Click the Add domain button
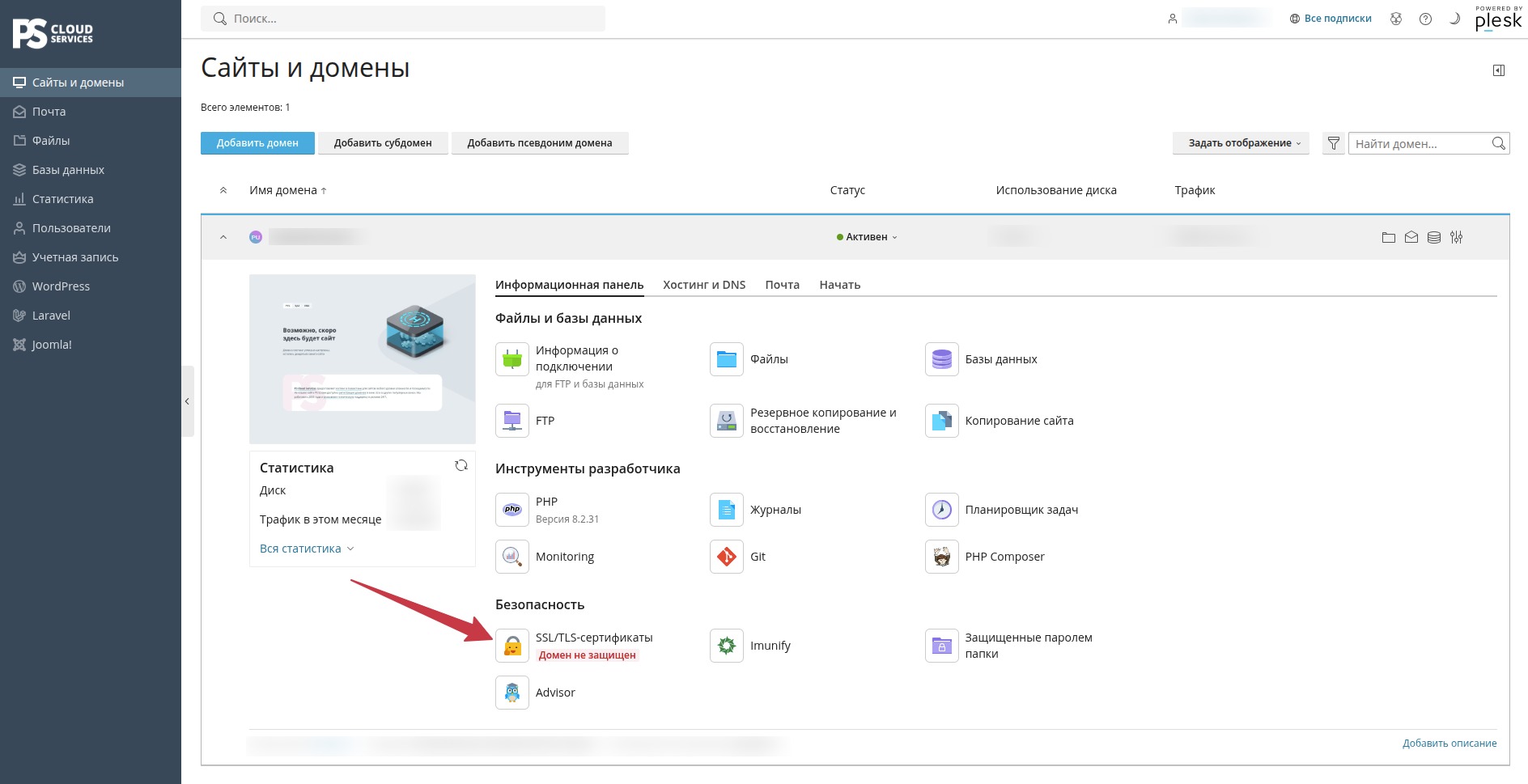 coord(257,143)
